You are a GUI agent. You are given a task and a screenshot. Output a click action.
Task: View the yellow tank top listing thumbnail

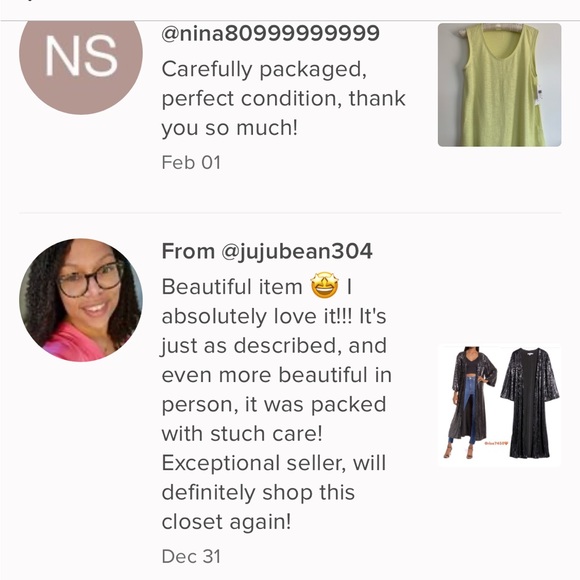499,85
